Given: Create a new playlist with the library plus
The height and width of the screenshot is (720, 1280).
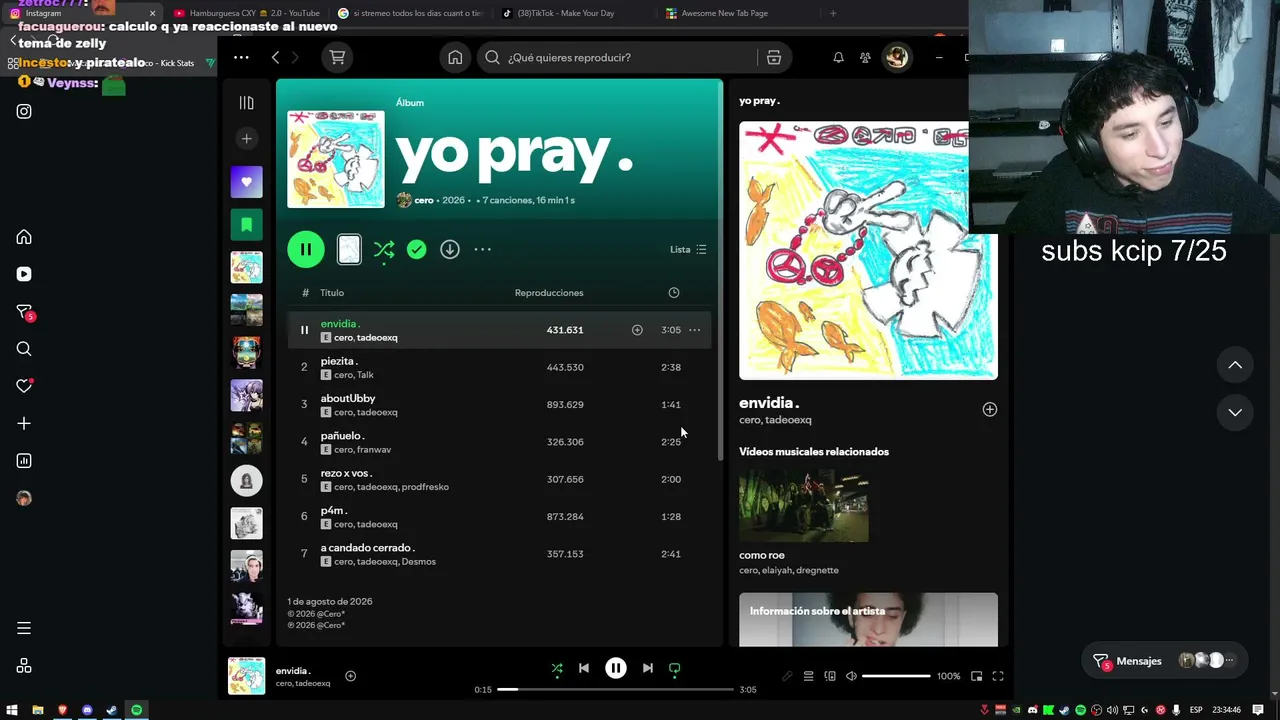Looking at the screenshot, I should click(x=246, y=138).
